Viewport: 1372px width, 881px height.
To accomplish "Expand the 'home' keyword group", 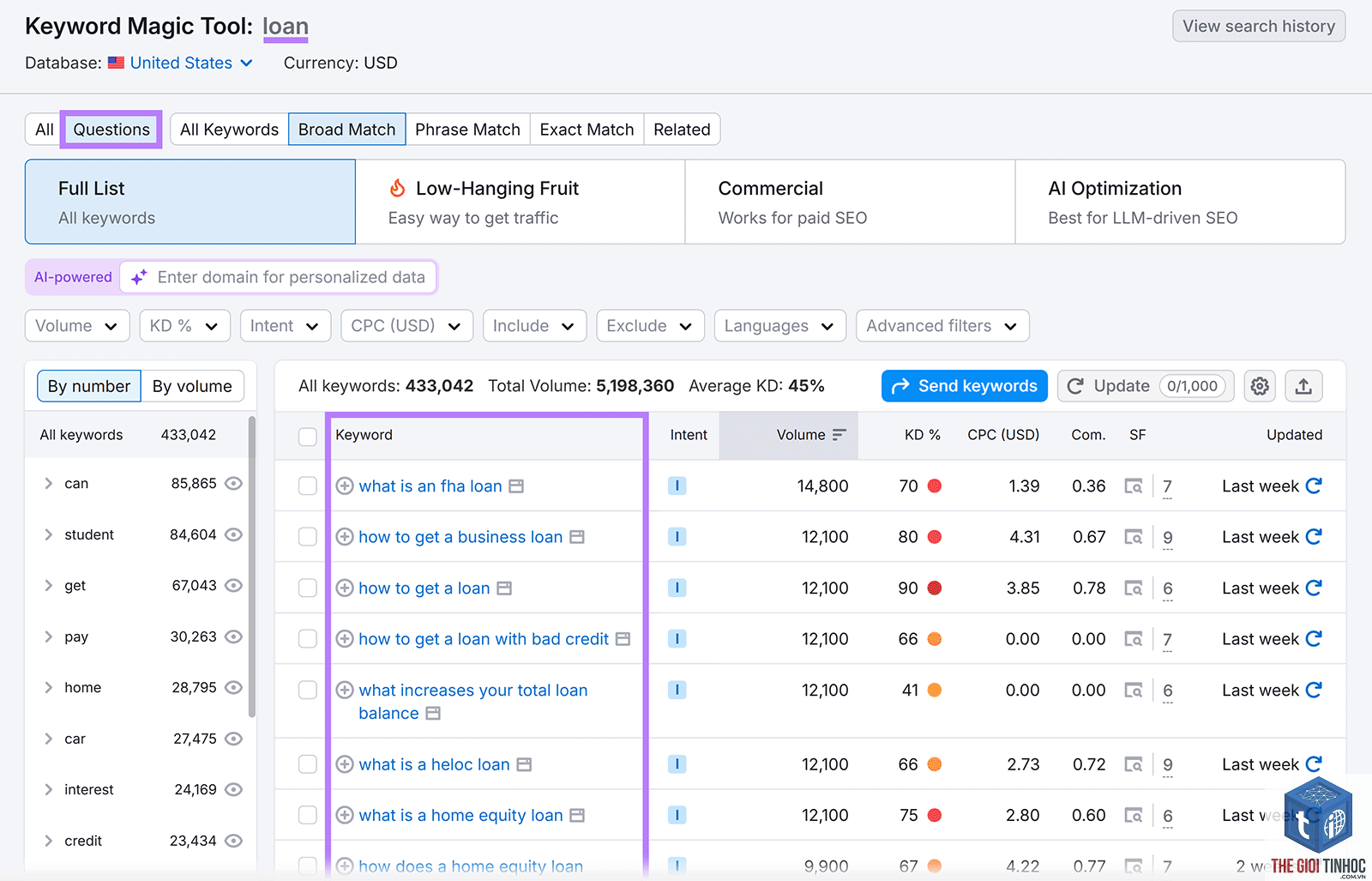I will coord(48,688).
